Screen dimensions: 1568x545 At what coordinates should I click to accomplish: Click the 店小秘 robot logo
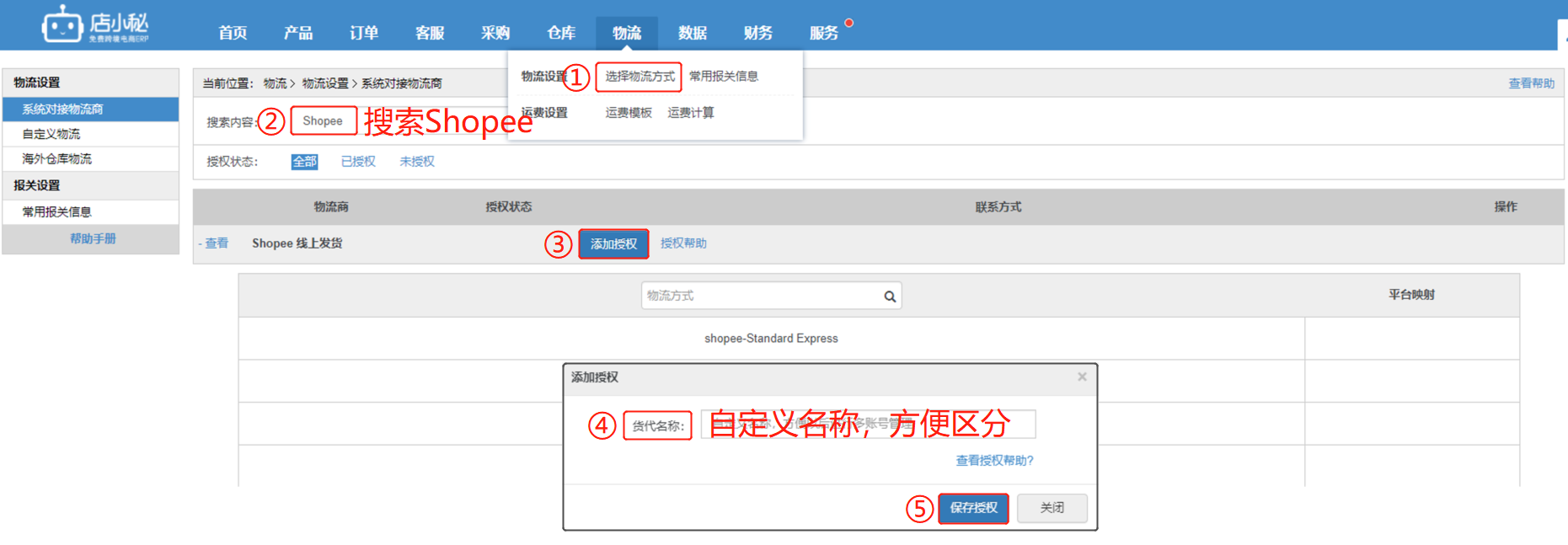pyautogui.click(x=95, y=24)
